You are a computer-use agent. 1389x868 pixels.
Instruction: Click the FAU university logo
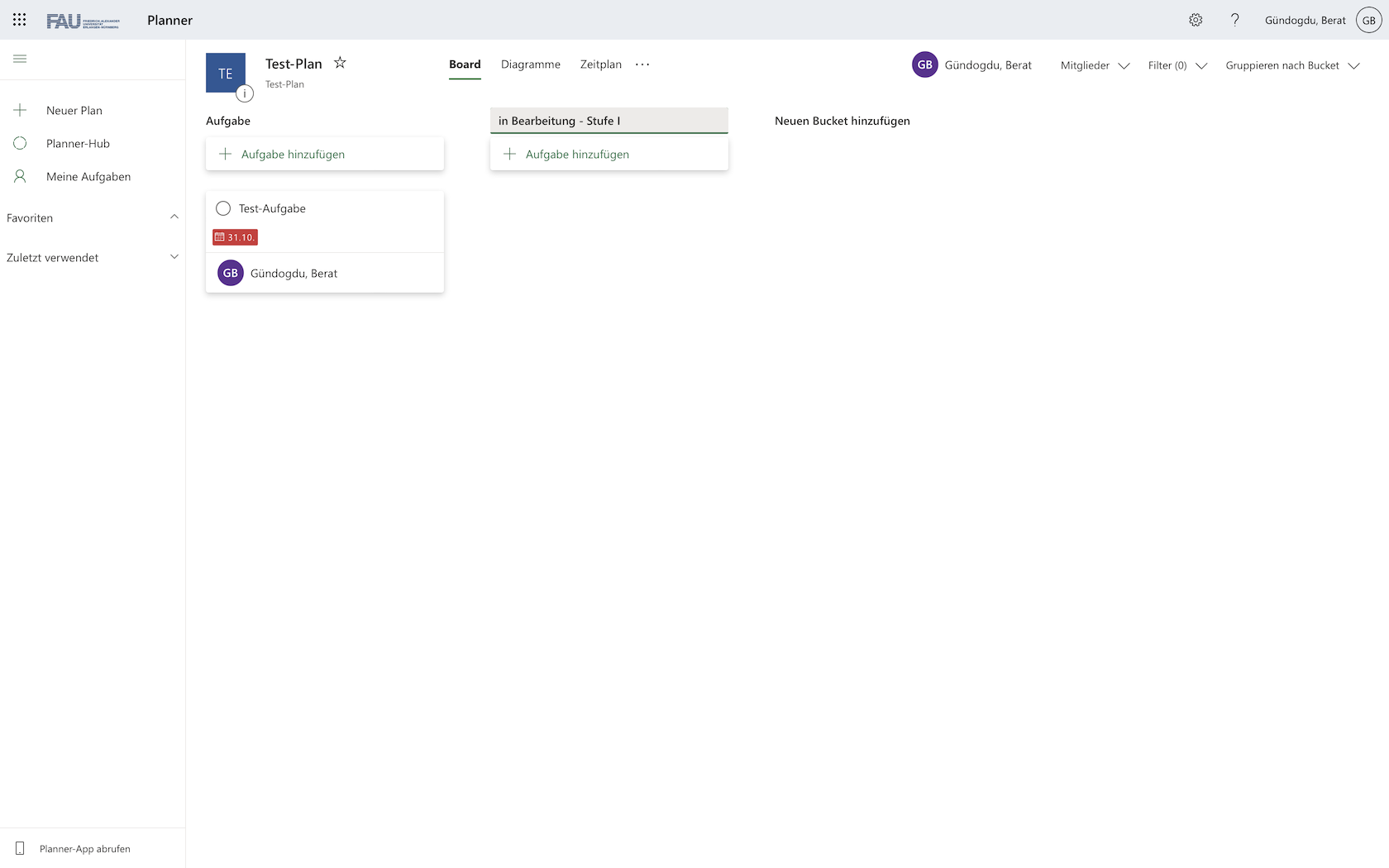[83, 21]
